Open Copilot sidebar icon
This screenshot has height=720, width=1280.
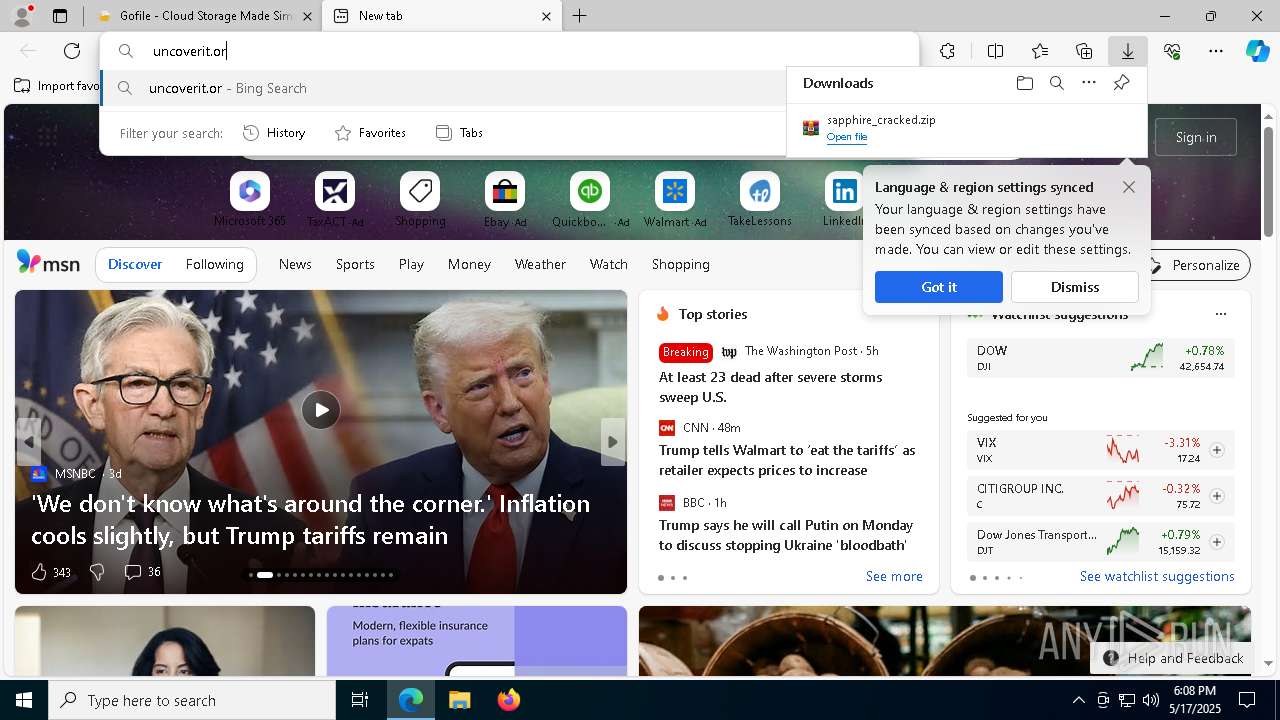click(1257, 51)
